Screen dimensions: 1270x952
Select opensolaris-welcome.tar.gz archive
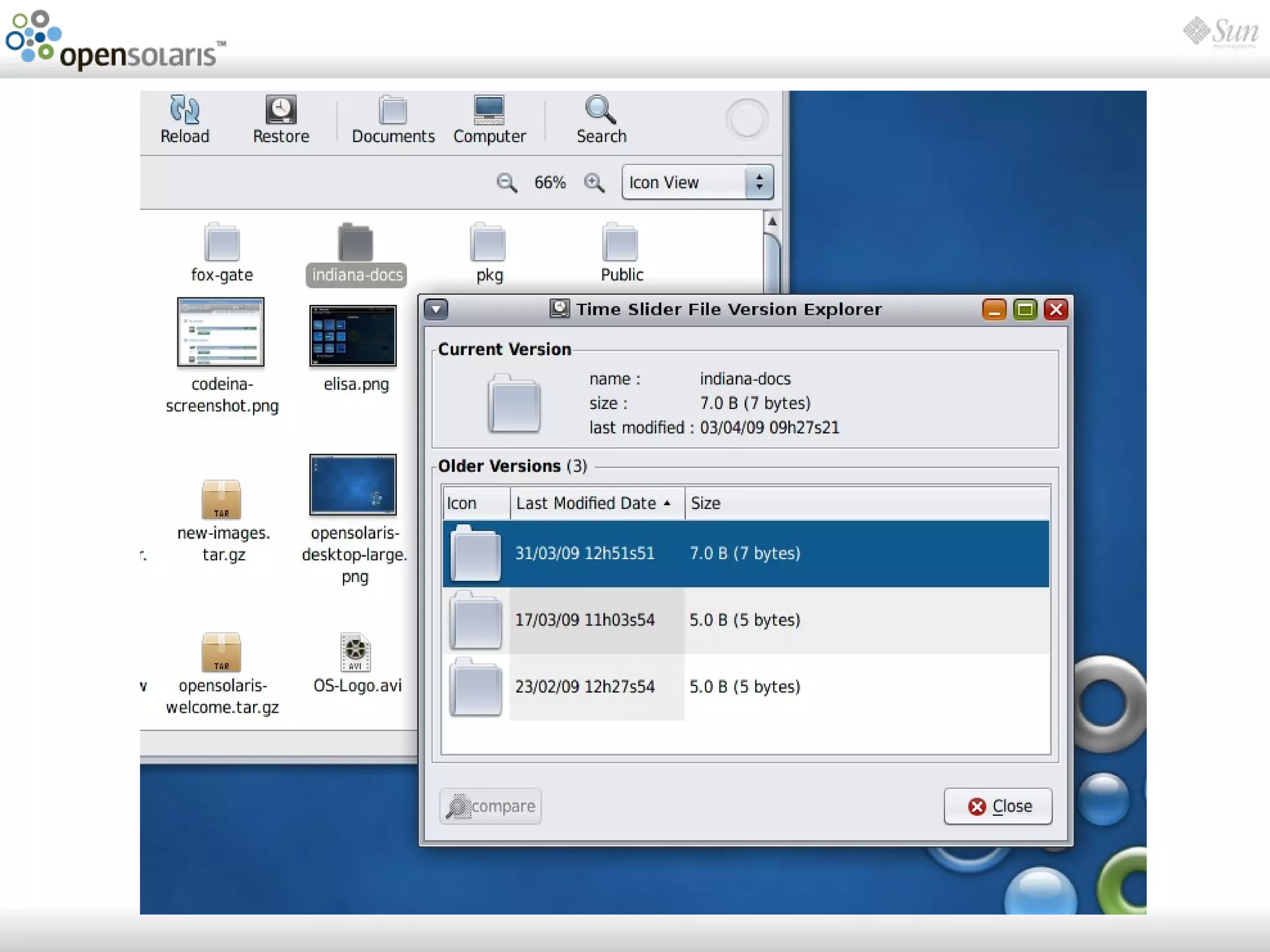click(221, 652)
